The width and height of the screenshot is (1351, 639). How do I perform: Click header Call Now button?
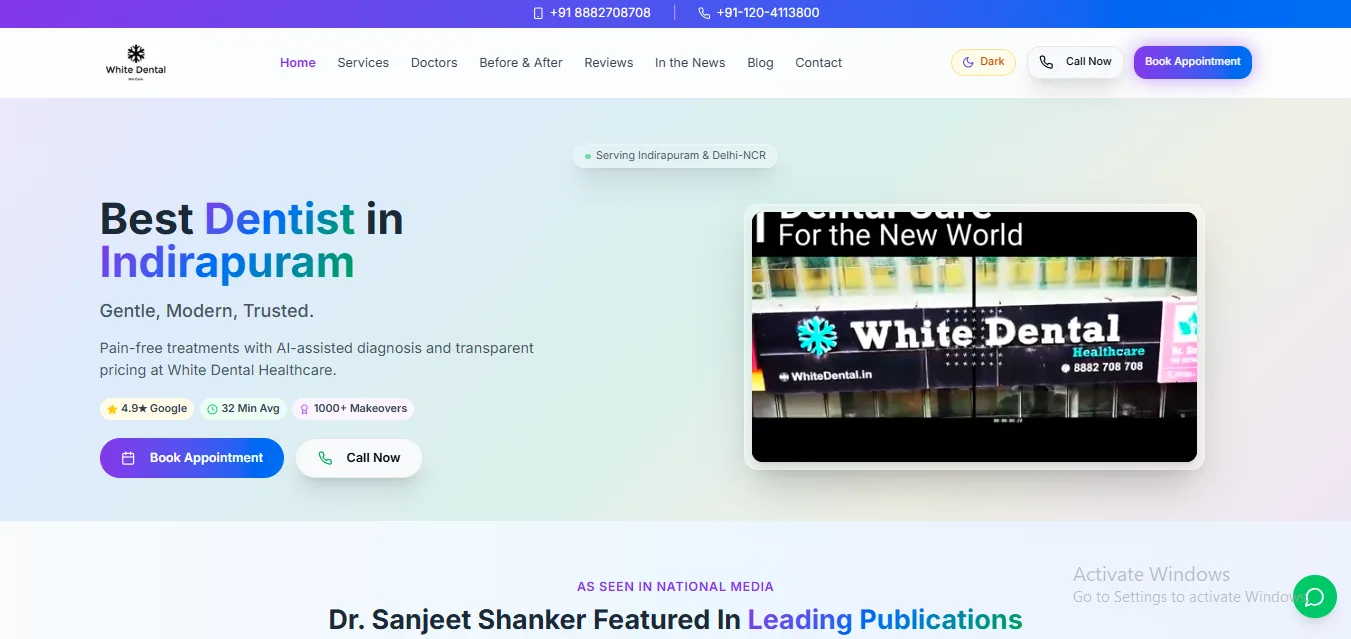tap(1075, 62)
